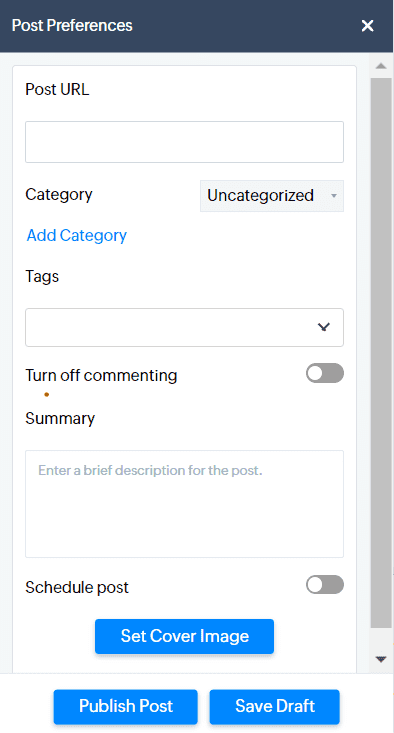Toggle Turn off commenting switch

click(x=325, y=373)
